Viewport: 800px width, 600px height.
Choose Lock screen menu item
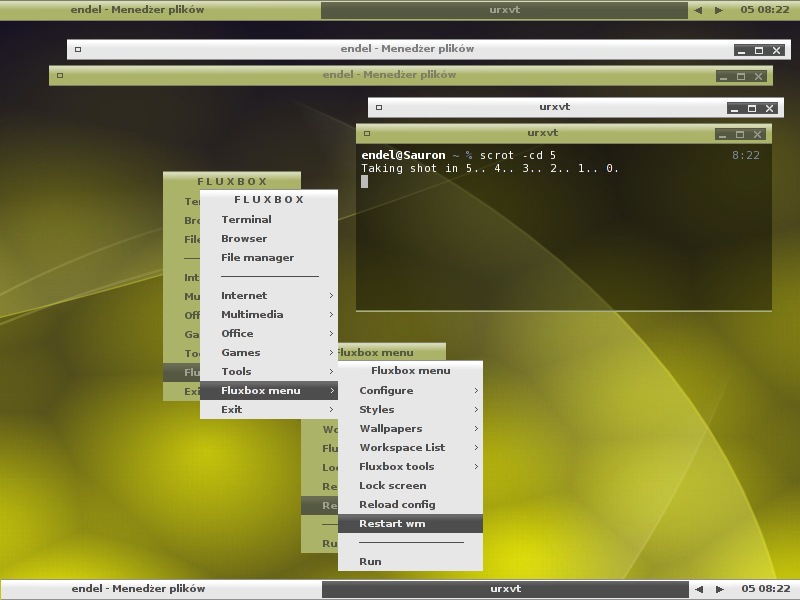pyautogui.click(x=410, y=485)
